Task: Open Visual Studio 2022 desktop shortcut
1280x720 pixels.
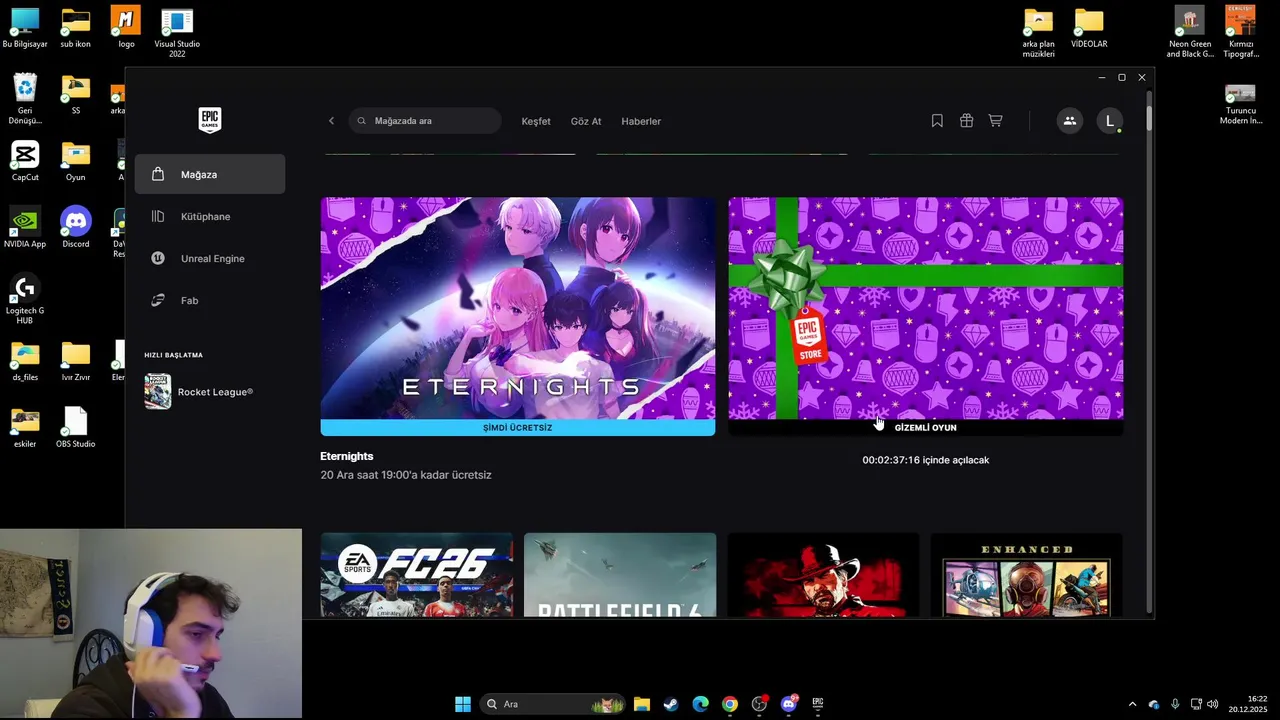Action: 177,33
